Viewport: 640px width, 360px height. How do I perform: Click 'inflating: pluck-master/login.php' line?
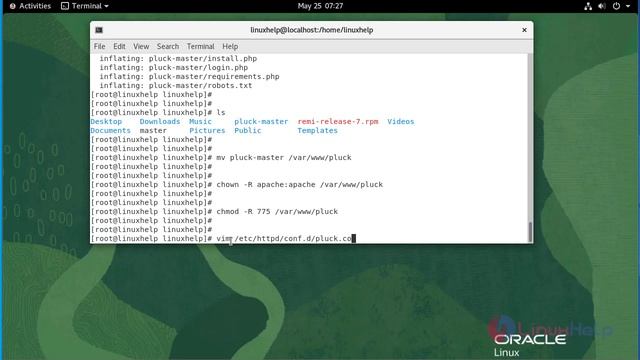click(x=174, y=68)
